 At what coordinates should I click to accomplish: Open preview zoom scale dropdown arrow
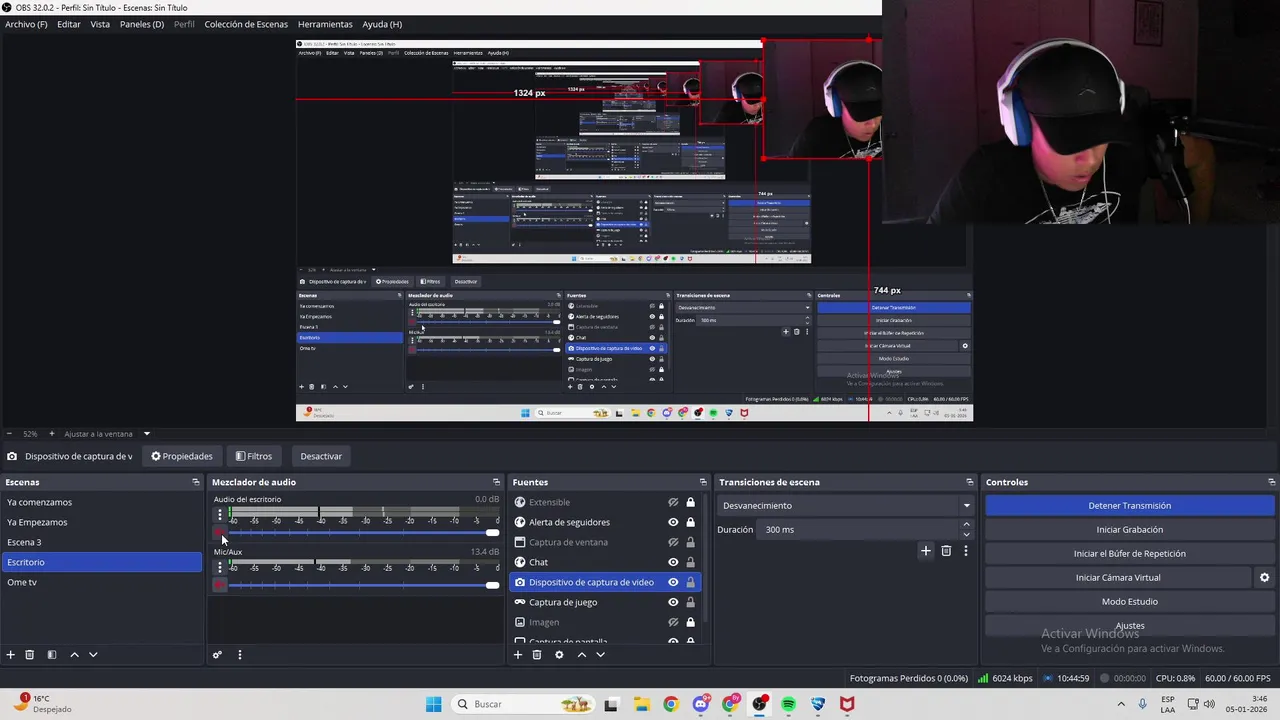146,434
